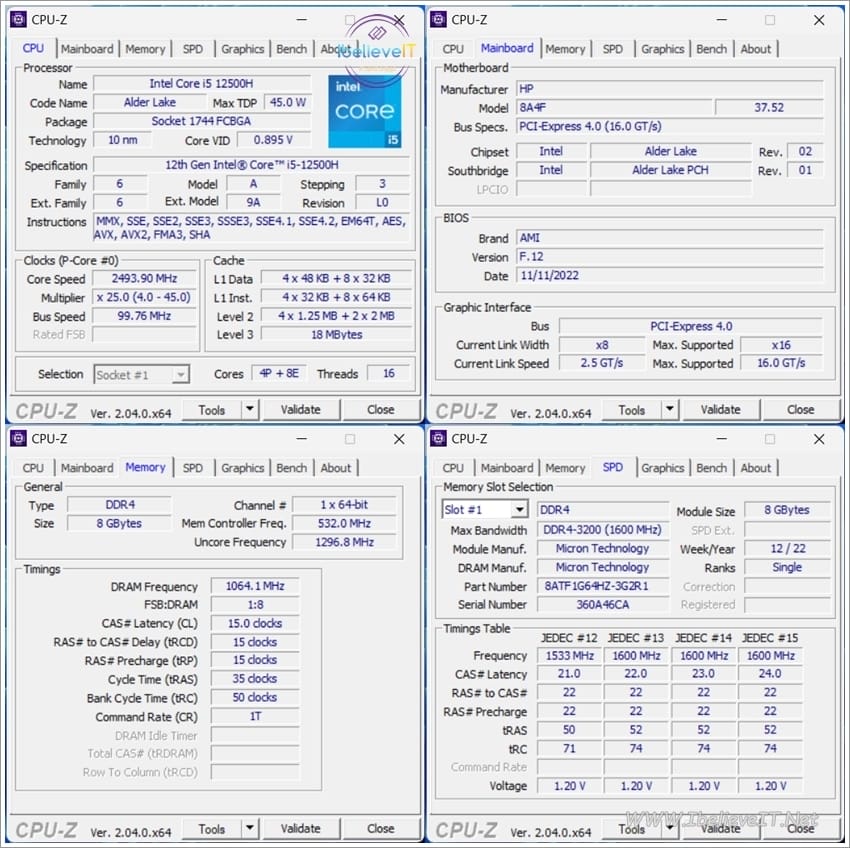Open the Tools dropdown arrow in the CPU window
Viewport: 850px width, 848px height.
(x=249, y=409)
